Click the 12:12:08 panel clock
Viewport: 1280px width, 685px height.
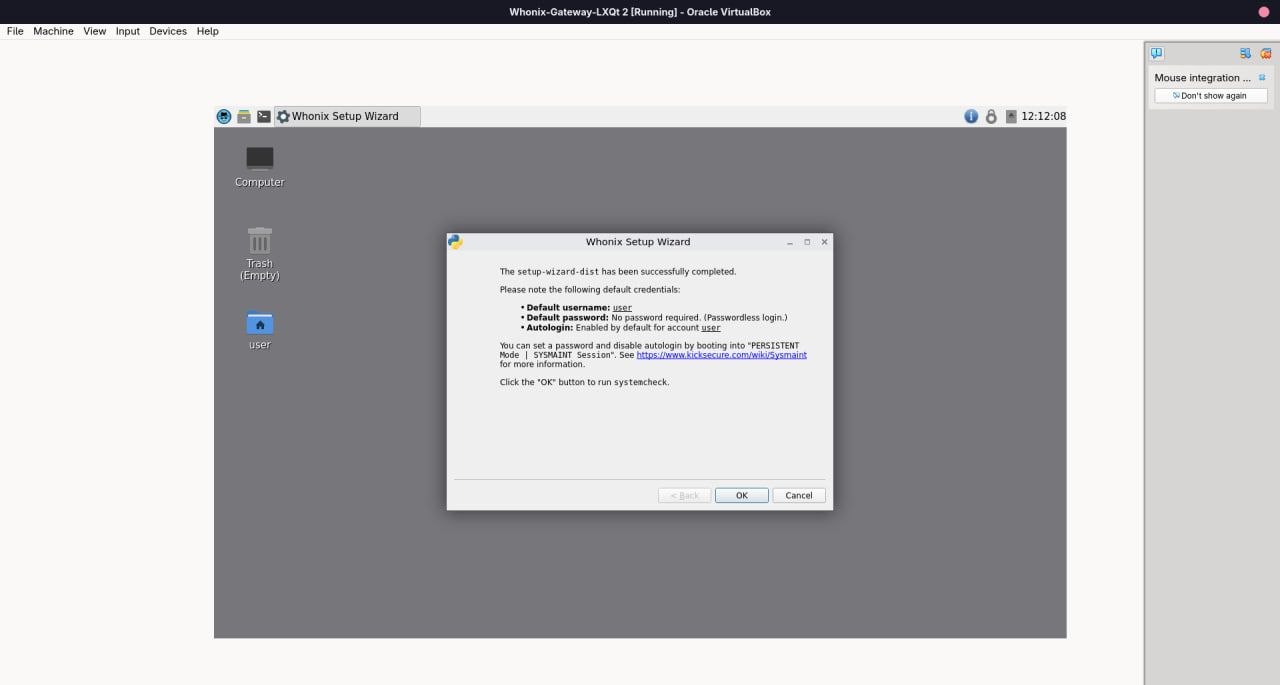1043,116
